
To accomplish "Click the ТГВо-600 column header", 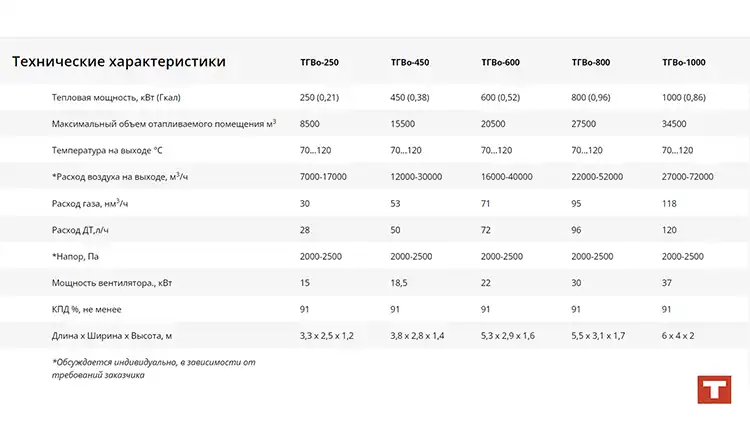I will [500, 63].
